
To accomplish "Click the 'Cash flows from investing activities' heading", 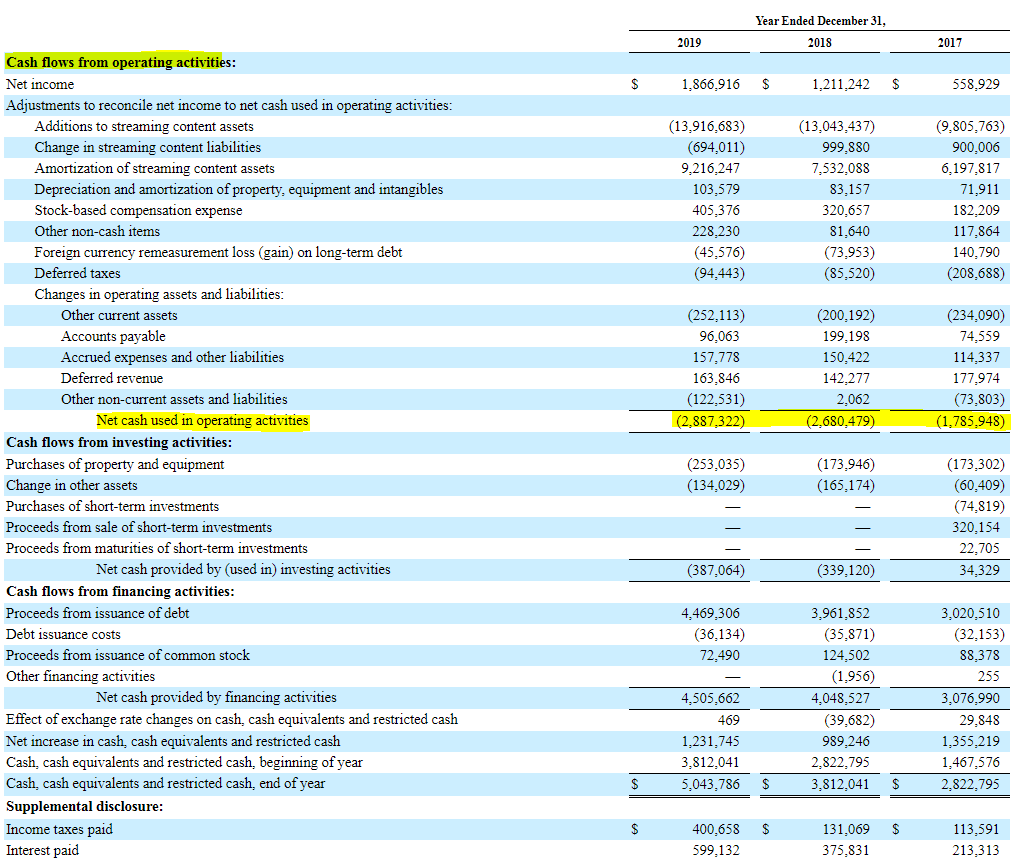I will click(119, 442).
